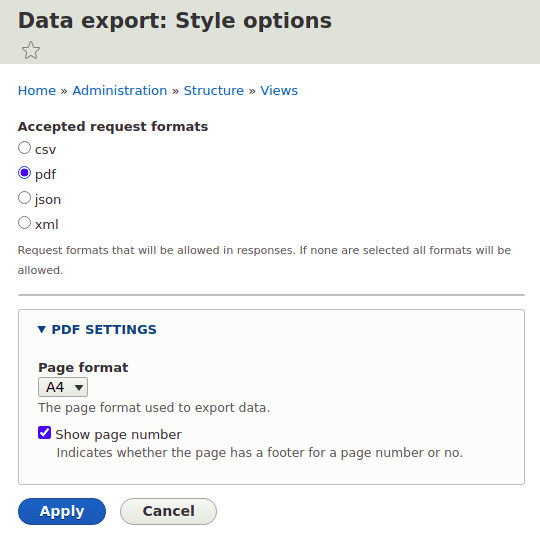The height and width of the screenshot is (551, 540).
Task: Open the Administration breadcrumb link
Action: [120, 91]
